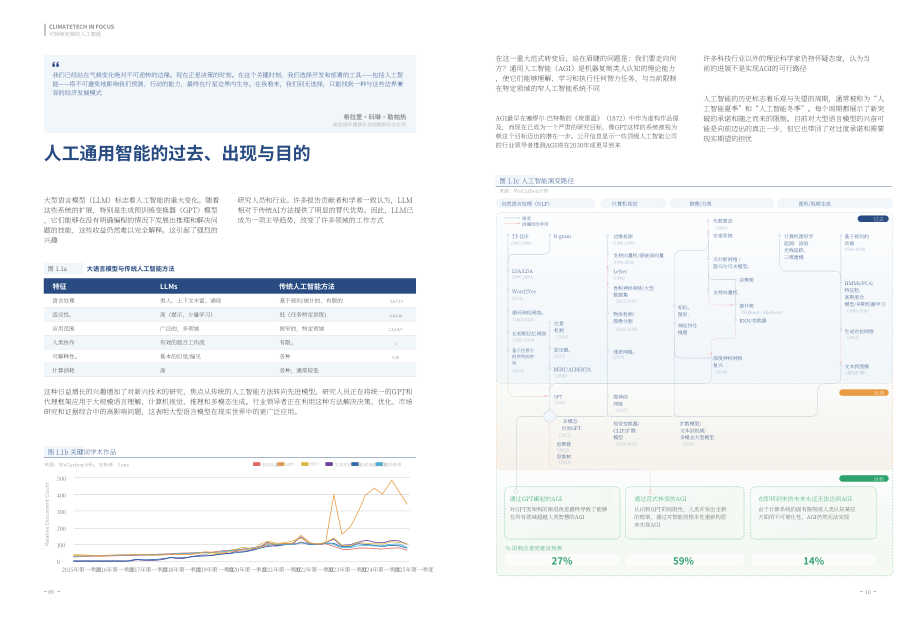Click the 500 y-axis label
The height and width of the screenshot is (625, 920).
62,479
